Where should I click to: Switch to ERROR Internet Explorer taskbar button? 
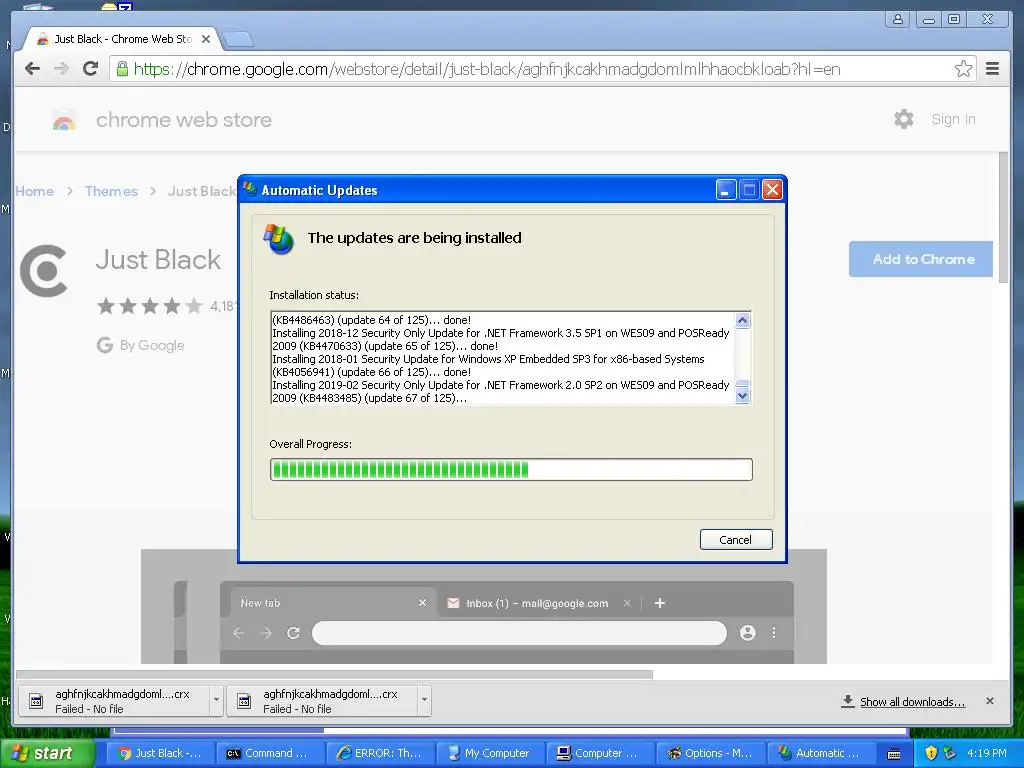(x=379, y=753)
